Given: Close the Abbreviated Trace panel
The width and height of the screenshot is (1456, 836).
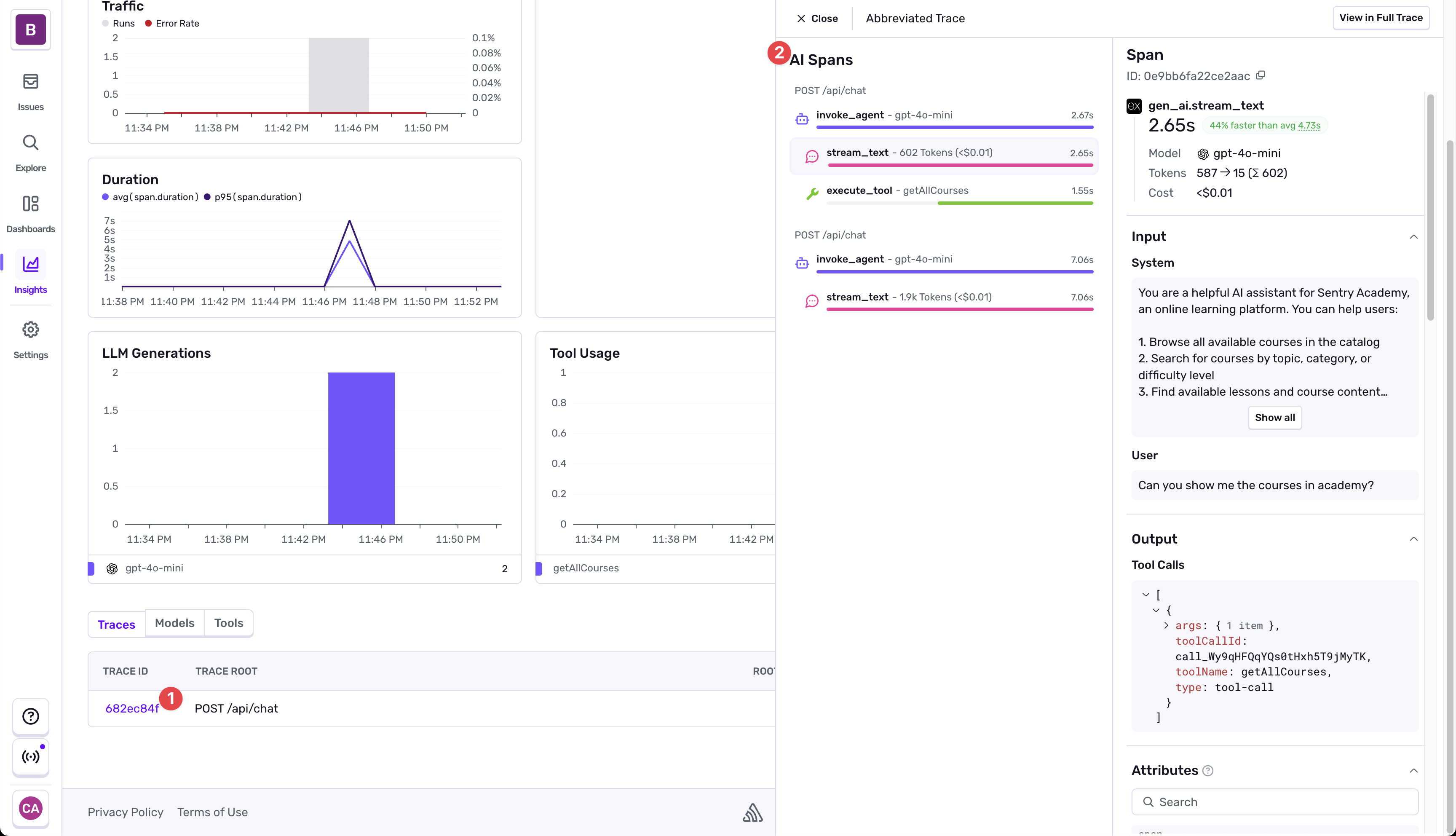Looking at the screenshot, I should [x=816, y=19].
